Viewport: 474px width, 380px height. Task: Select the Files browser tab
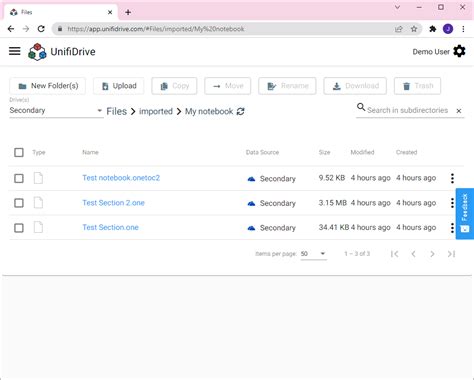[61, 12]
